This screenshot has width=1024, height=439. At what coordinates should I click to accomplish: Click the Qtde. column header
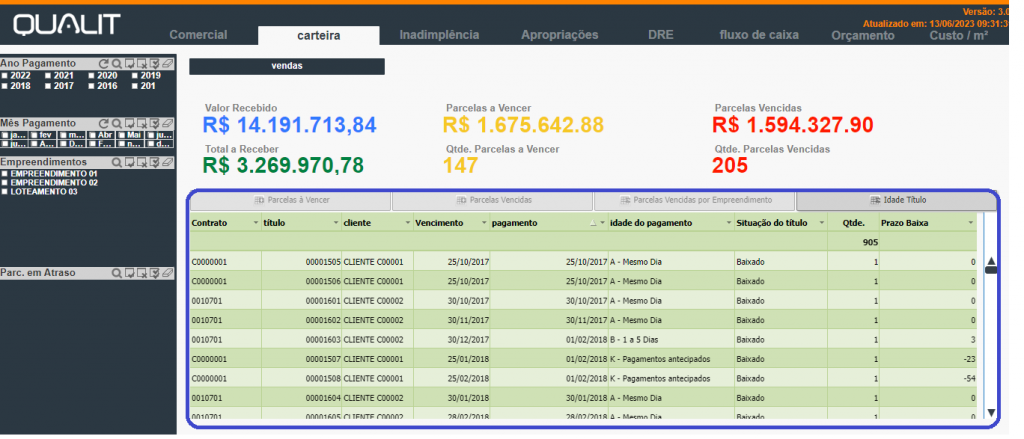853,223
